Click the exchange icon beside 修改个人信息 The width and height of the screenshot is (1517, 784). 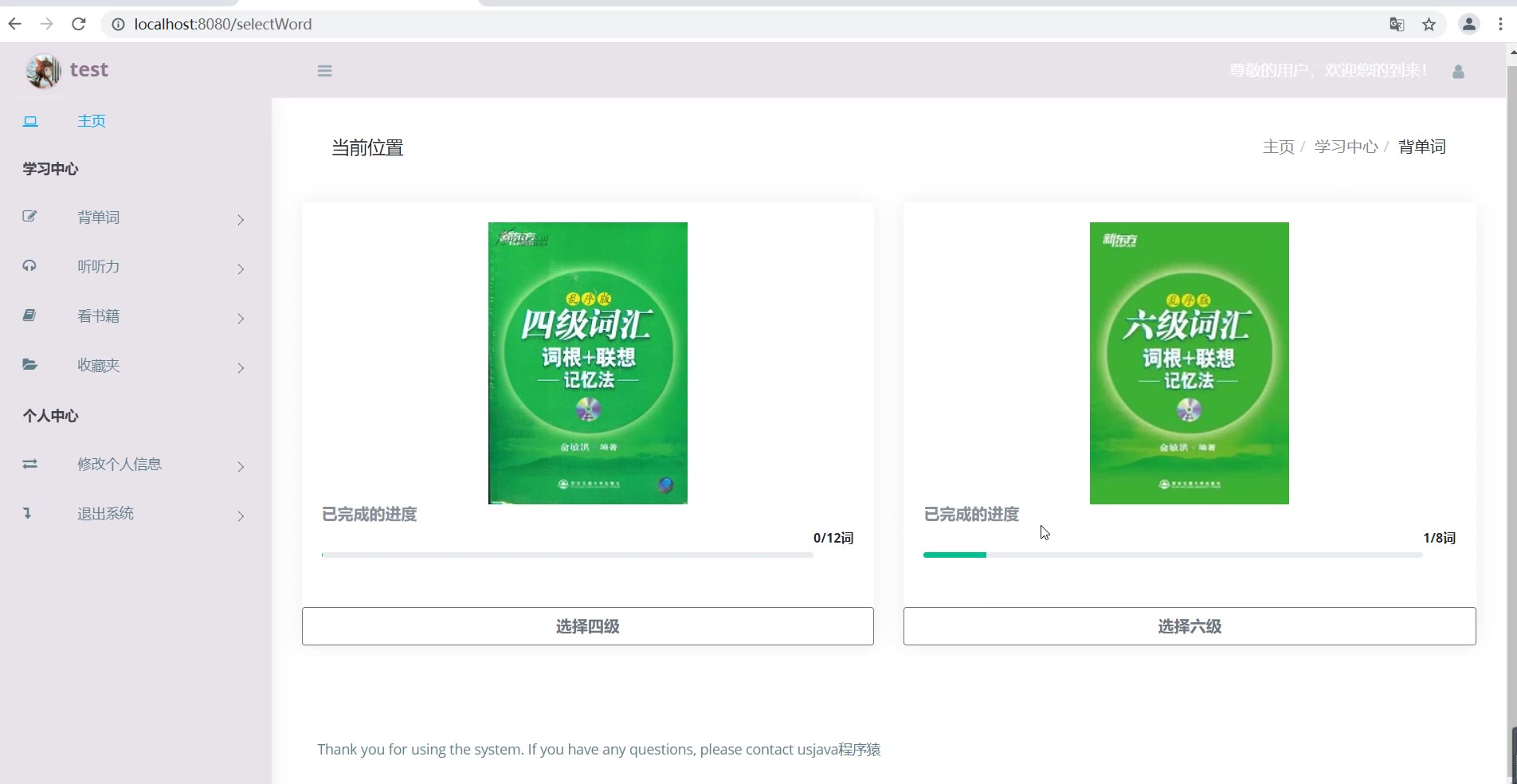click(x=29, y=464)
